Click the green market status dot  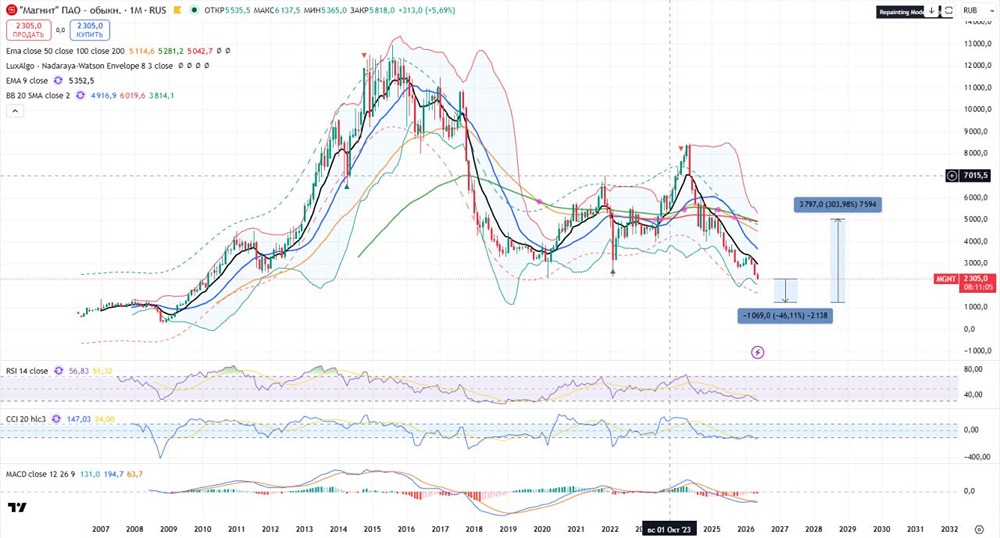pos(194,10)
